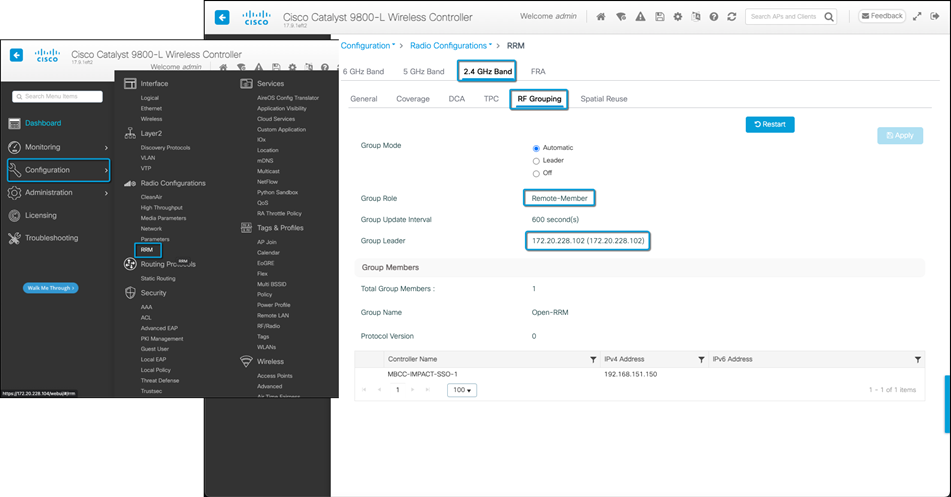Screen dimensions: 951x497
Task: Click the Feedback button
Action: (x=882, y=16)
